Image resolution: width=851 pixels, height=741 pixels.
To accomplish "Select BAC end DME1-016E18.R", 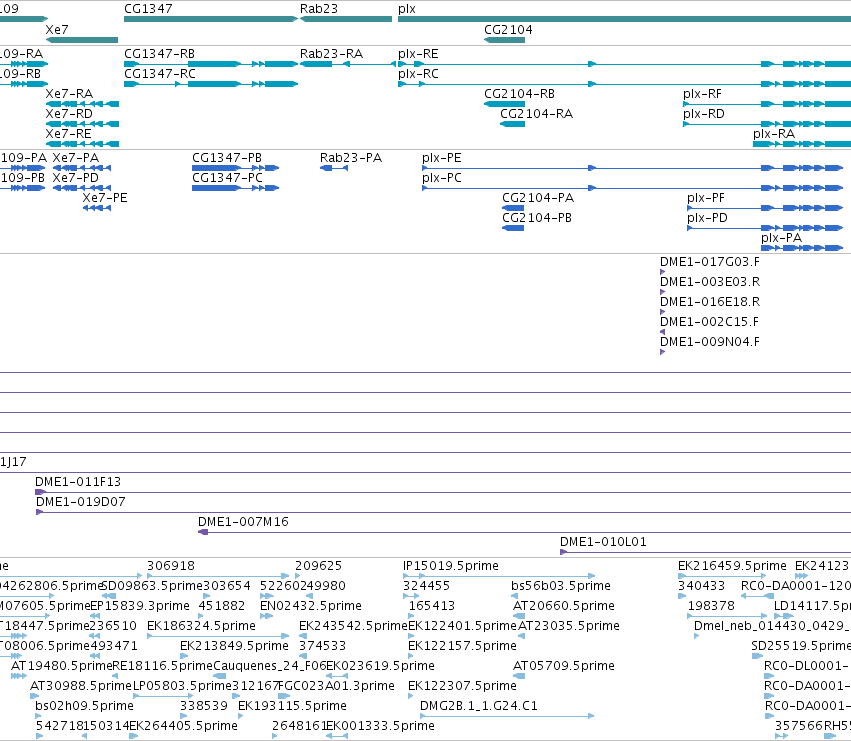I will coord(662,312).
